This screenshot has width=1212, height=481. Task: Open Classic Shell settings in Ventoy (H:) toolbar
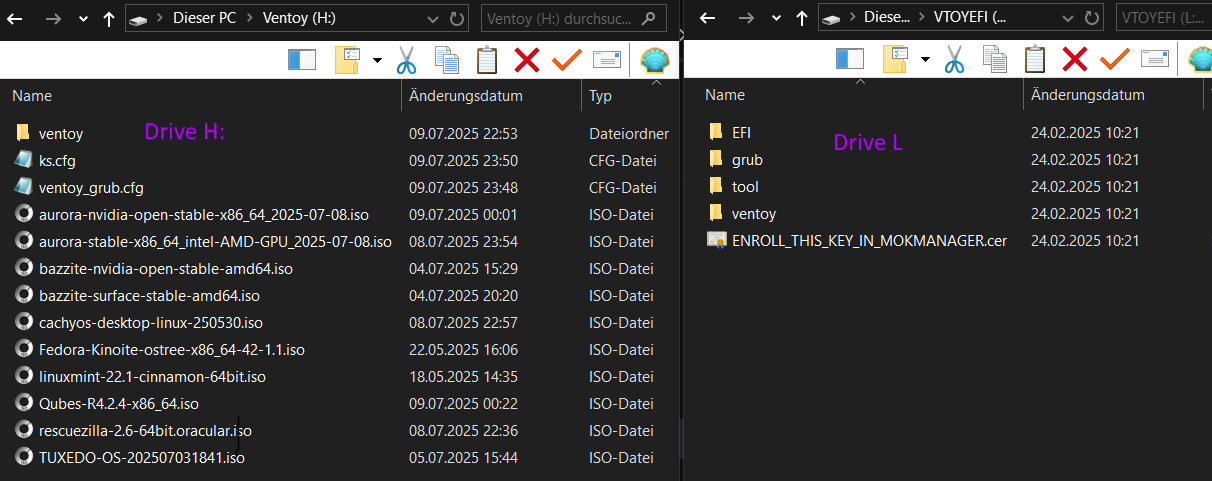tap(655, 61)
